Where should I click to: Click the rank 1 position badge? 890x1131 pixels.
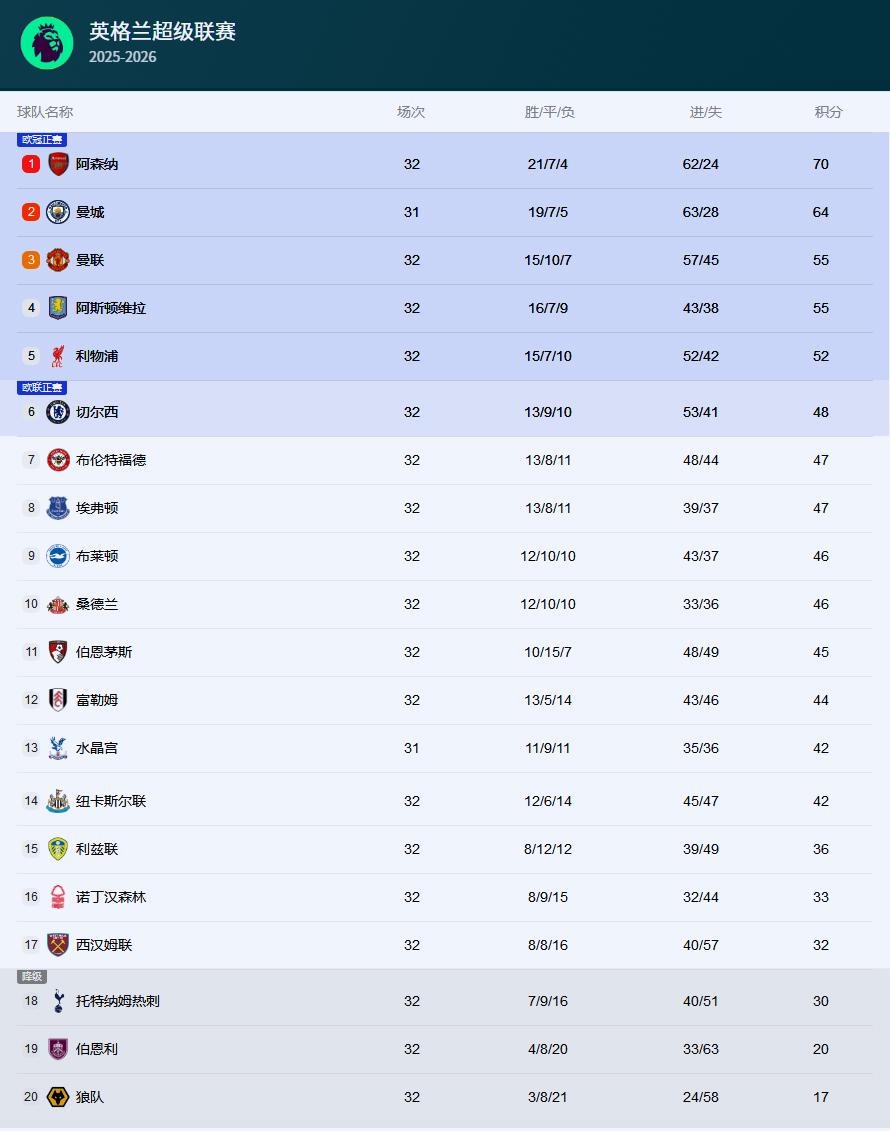click(x=31, y=164)
